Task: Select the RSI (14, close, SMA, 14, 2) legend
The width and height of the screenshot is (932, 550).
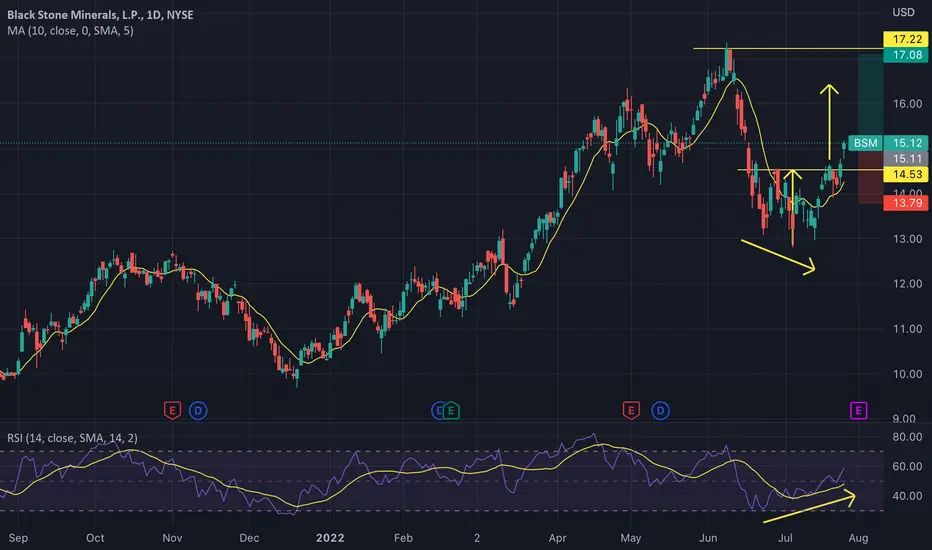Action: [72, 438]
